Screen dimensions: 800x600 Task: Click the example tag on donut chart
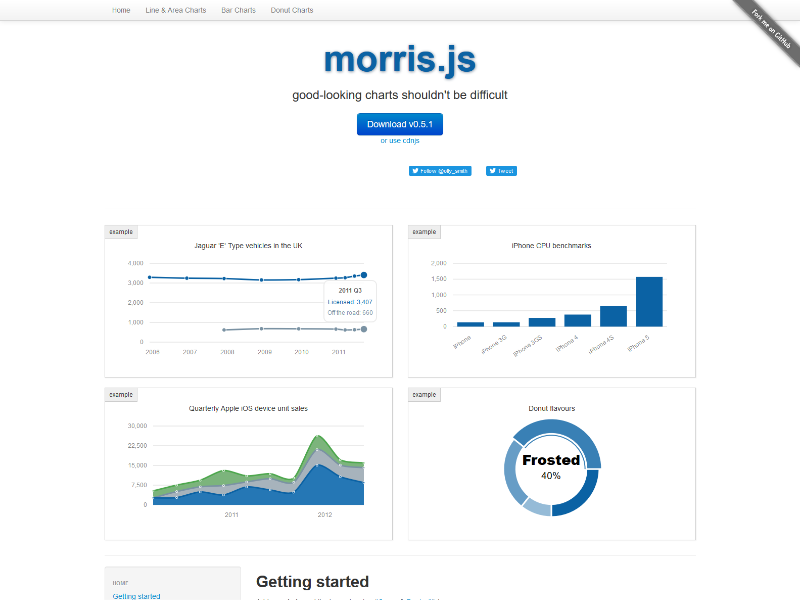(x=424, y=394)
